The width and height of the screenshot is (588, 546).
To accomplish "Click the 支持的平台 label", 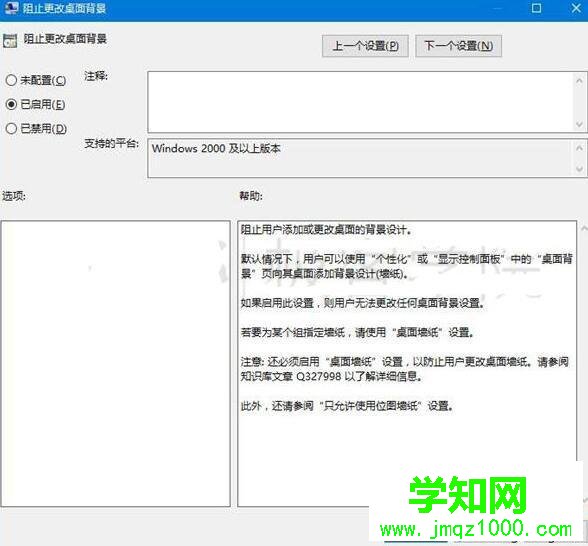I will click(x=111, y=143).
